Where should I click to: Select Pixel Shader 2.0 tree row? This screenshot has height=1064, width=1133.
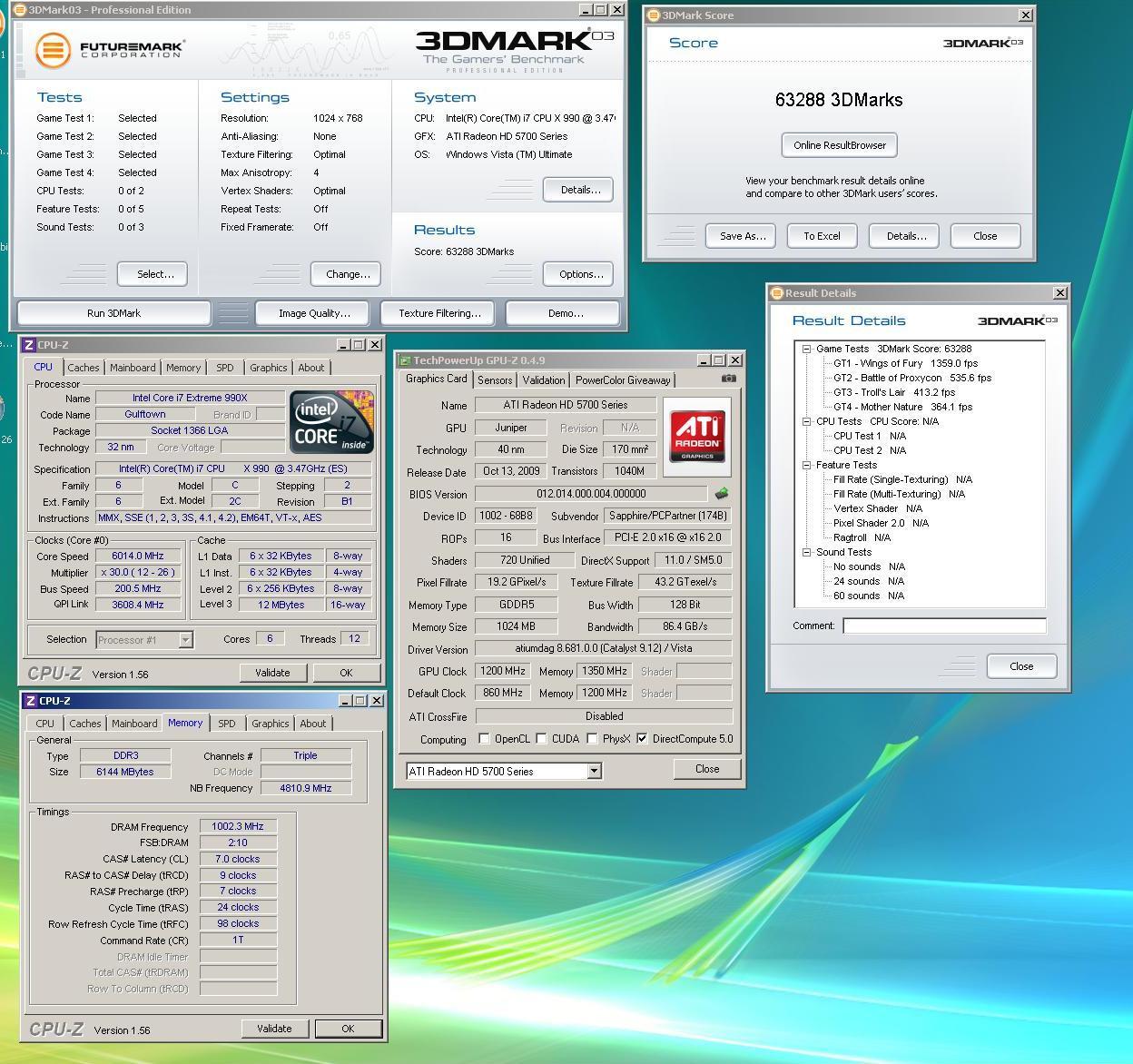coord(881,523)
